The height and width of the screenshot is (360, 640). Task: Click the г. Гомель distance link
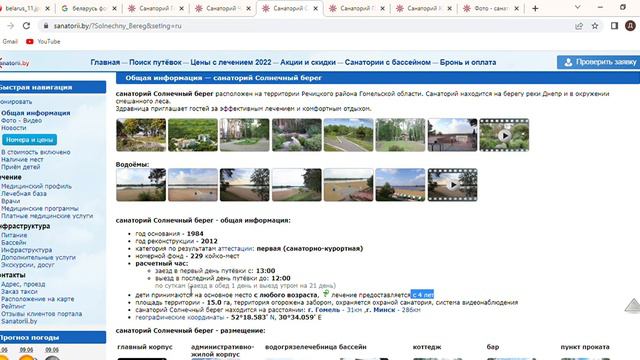(x=324, y=310)
